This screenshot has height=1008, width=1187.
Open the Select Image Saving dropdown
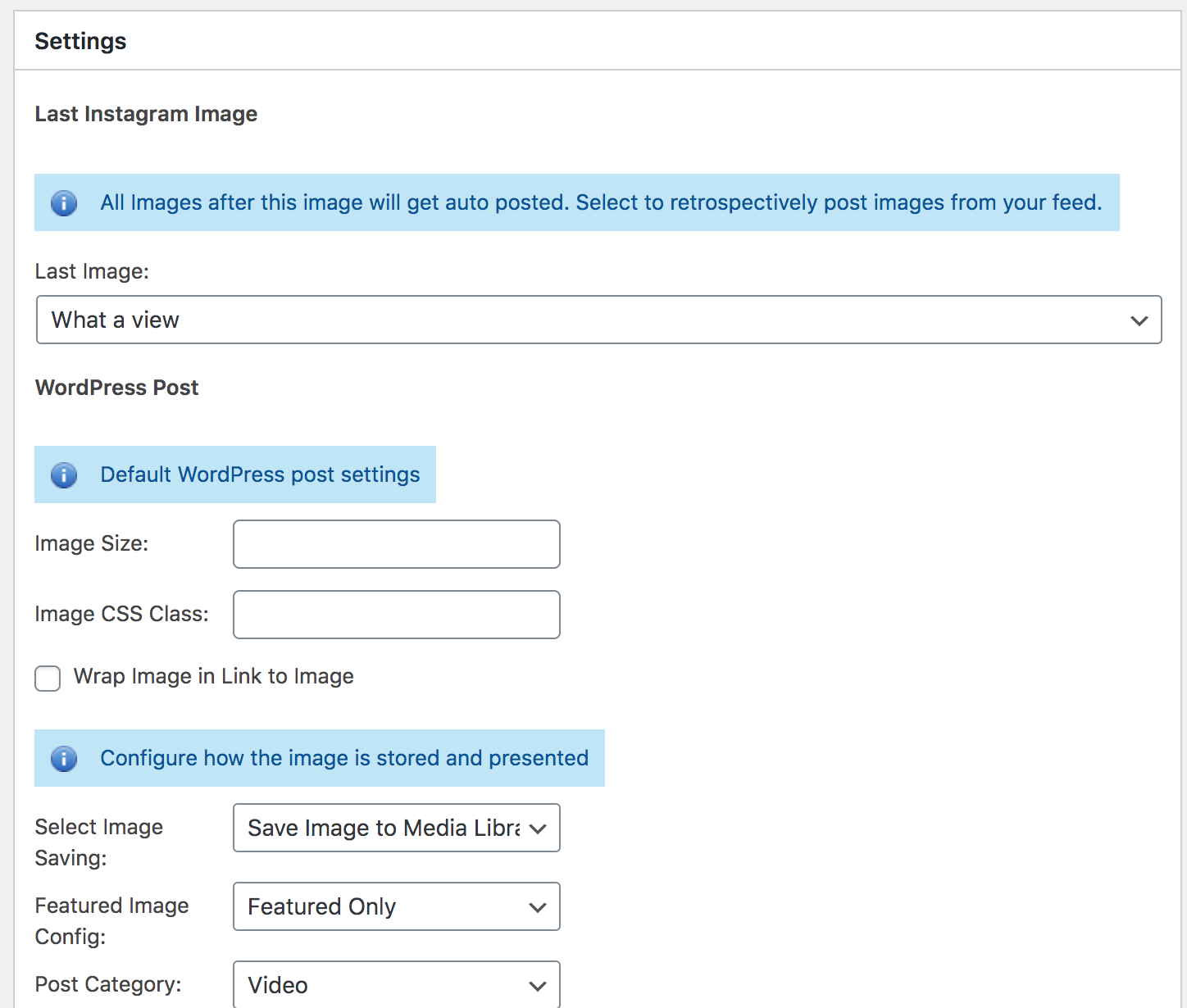coord(397,828)
